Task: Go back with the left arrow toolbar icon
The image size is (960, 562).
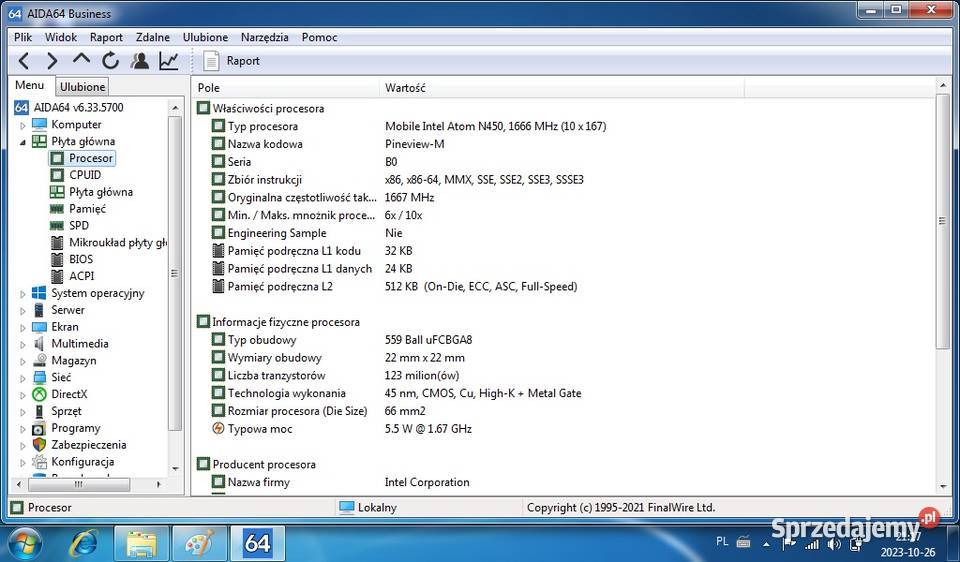Action: (23, 61)
